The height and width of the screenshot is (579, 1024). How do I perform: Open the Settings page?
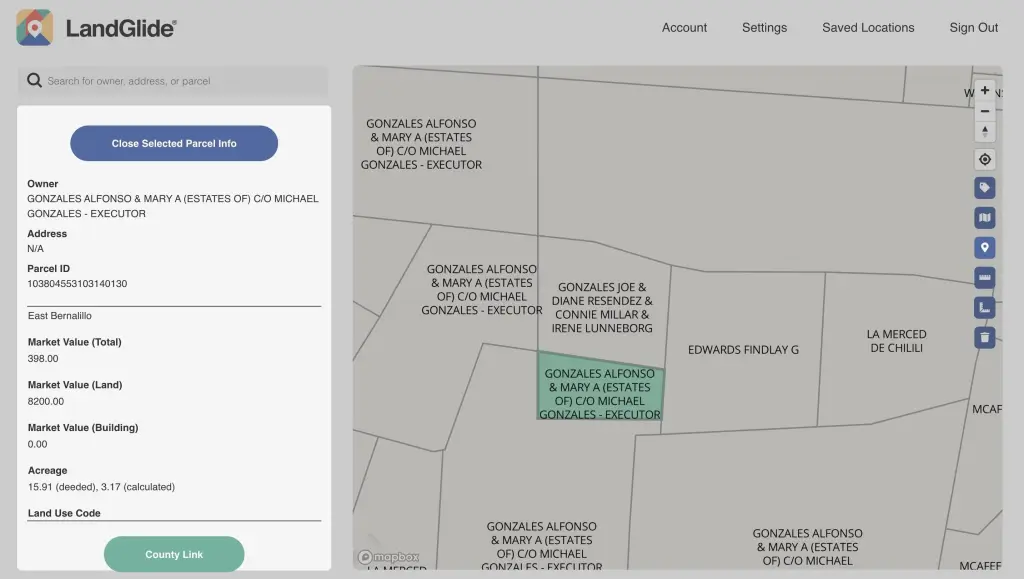(764, 28)
